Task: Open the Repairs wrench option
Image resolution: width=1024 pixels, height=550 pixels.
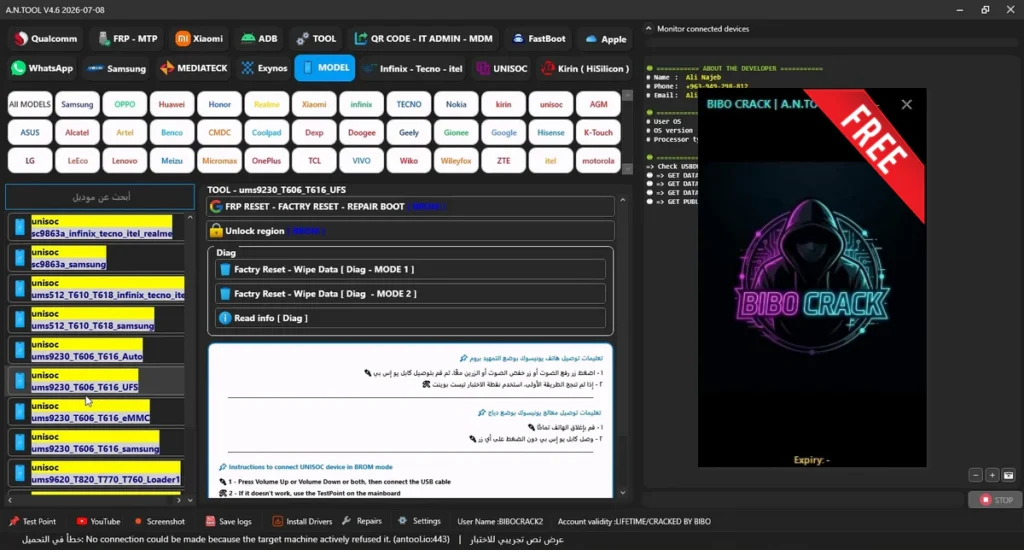Action: (x=362, y=521)
